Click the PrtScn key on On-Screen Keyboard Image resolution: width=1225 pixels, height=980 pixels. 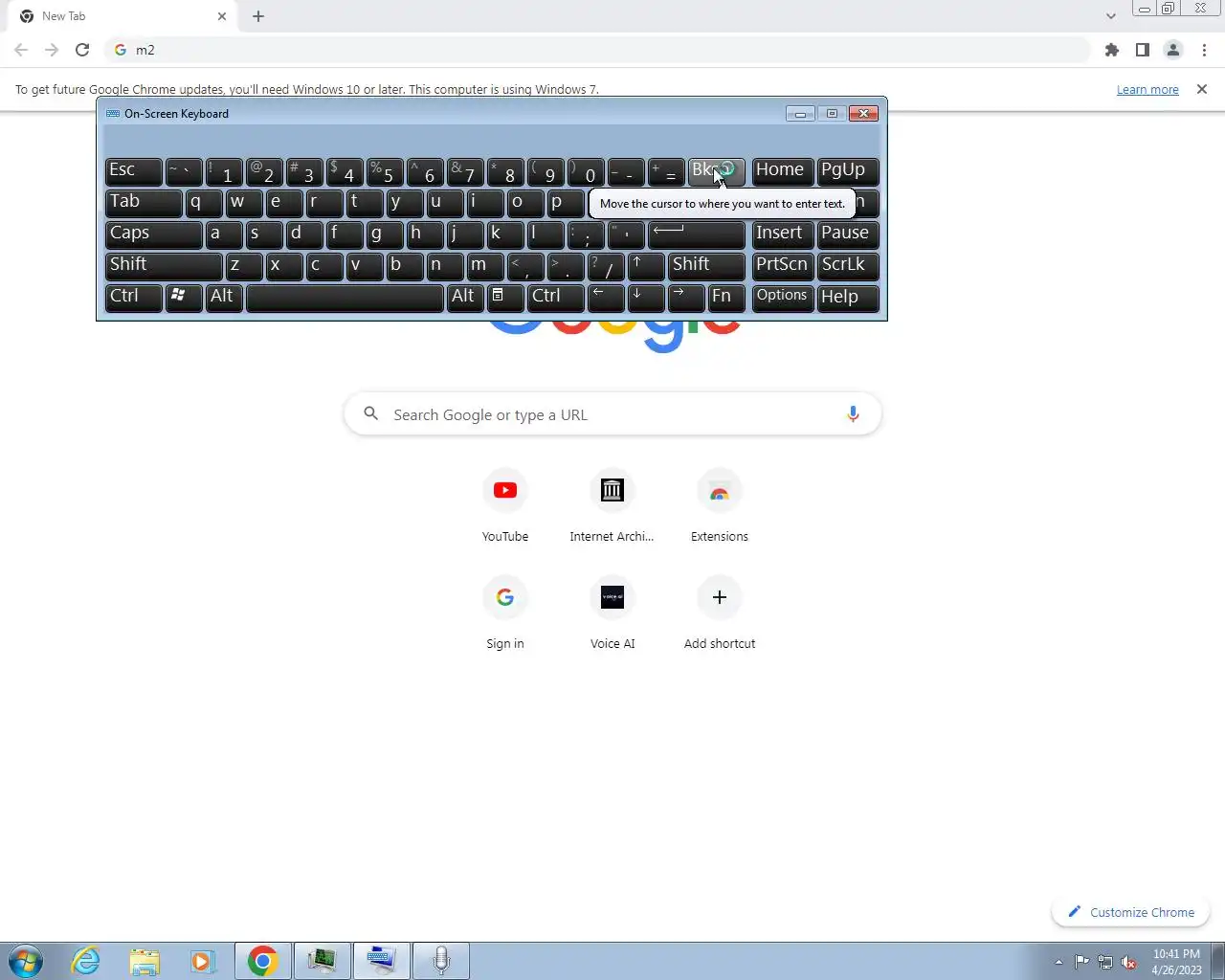click(x=783, y=266)
